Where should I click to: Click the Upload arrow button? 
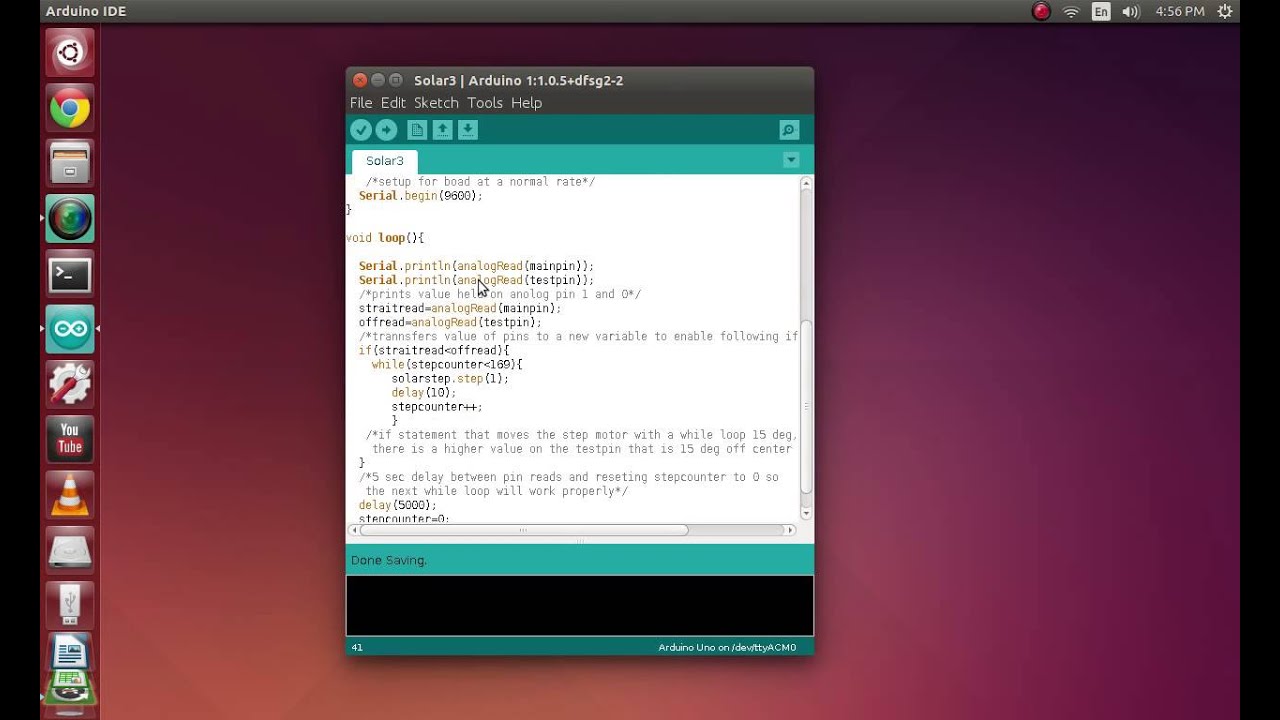pos(386,130)
